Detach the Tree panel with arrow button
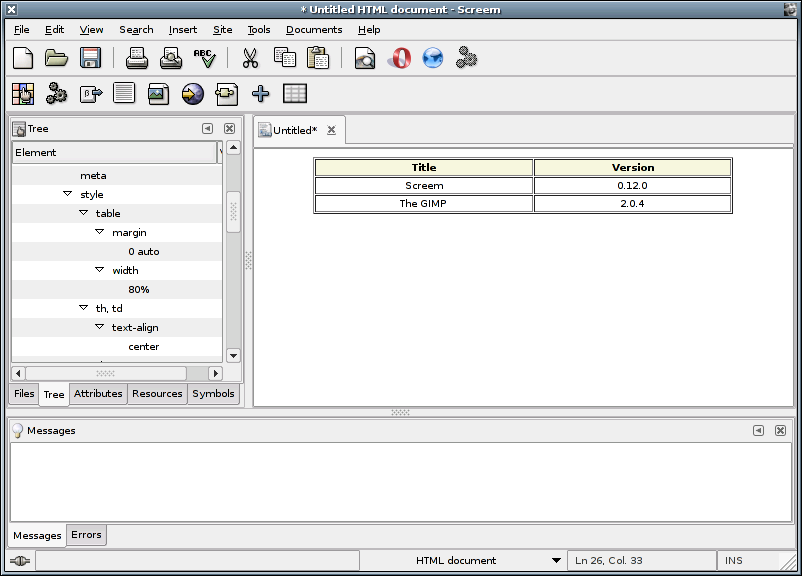 (207, 128)
